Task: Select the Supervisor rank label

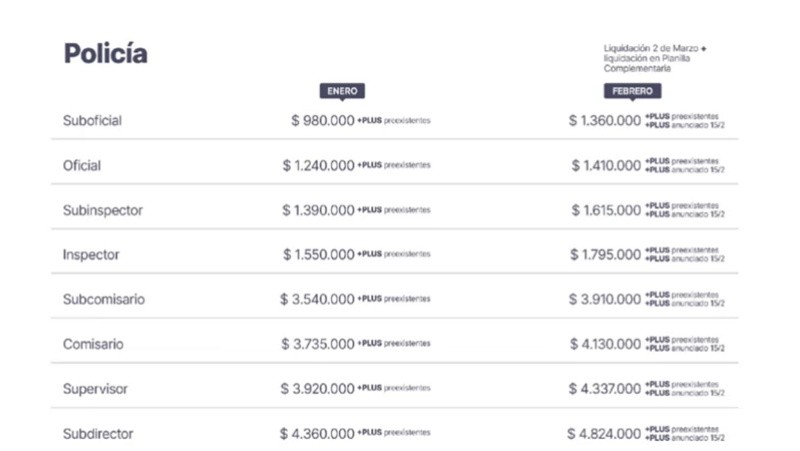Action: (x=95, y=388)
